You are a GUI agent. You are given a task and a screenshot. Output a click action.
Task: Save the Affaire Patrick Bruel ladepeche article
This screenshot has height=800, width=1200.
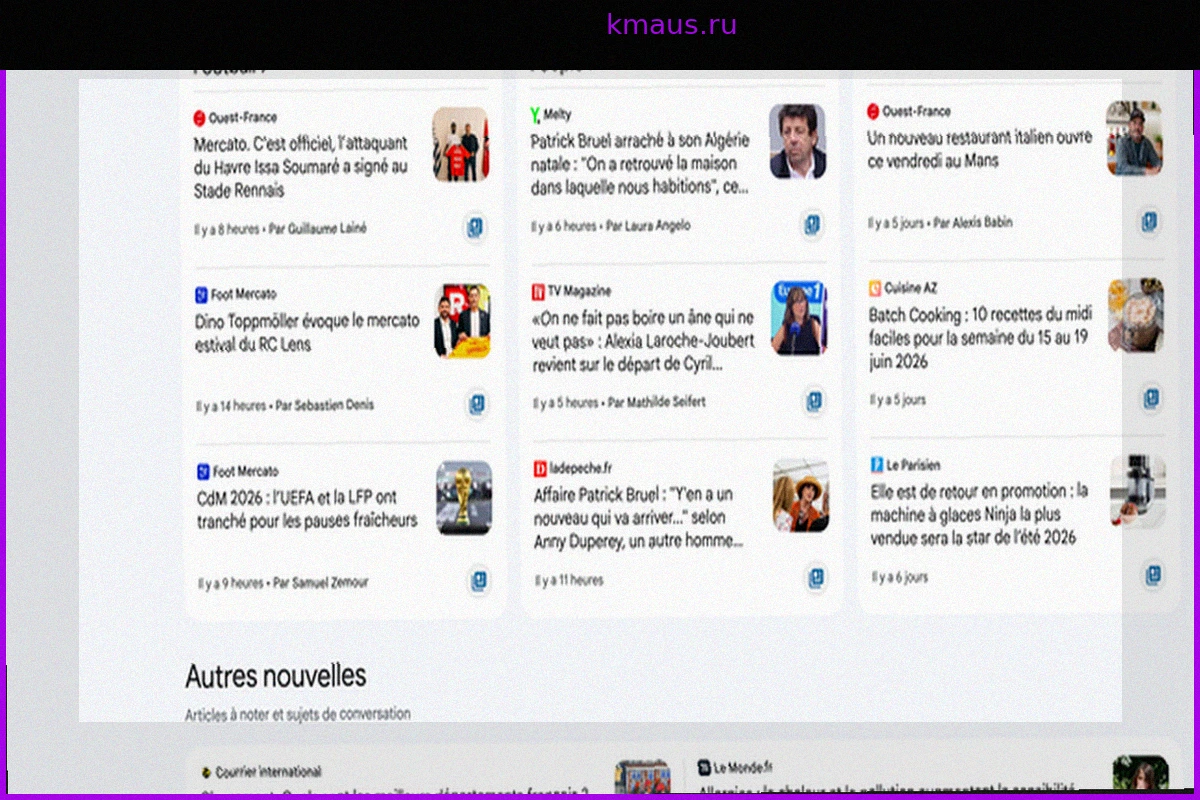tap(817, 578)
